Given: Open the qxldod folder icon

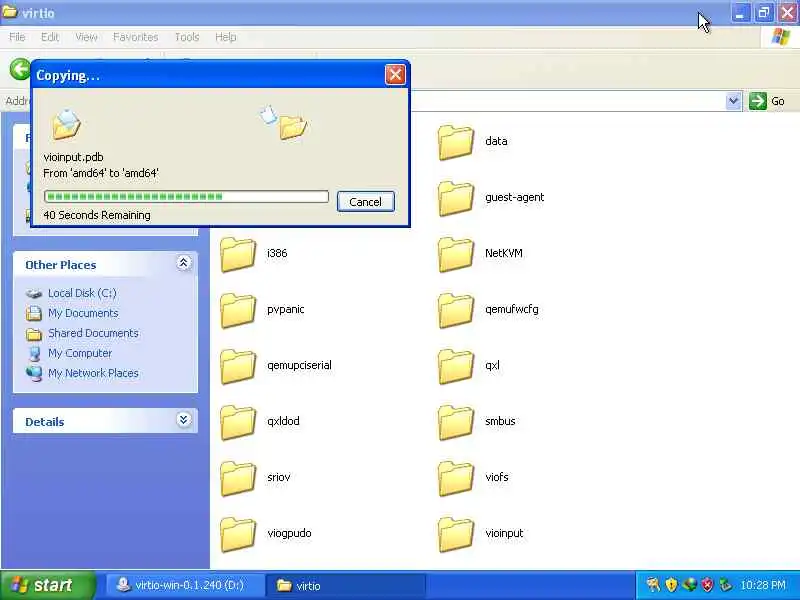Looking at the screenshot, I should 238,422.
